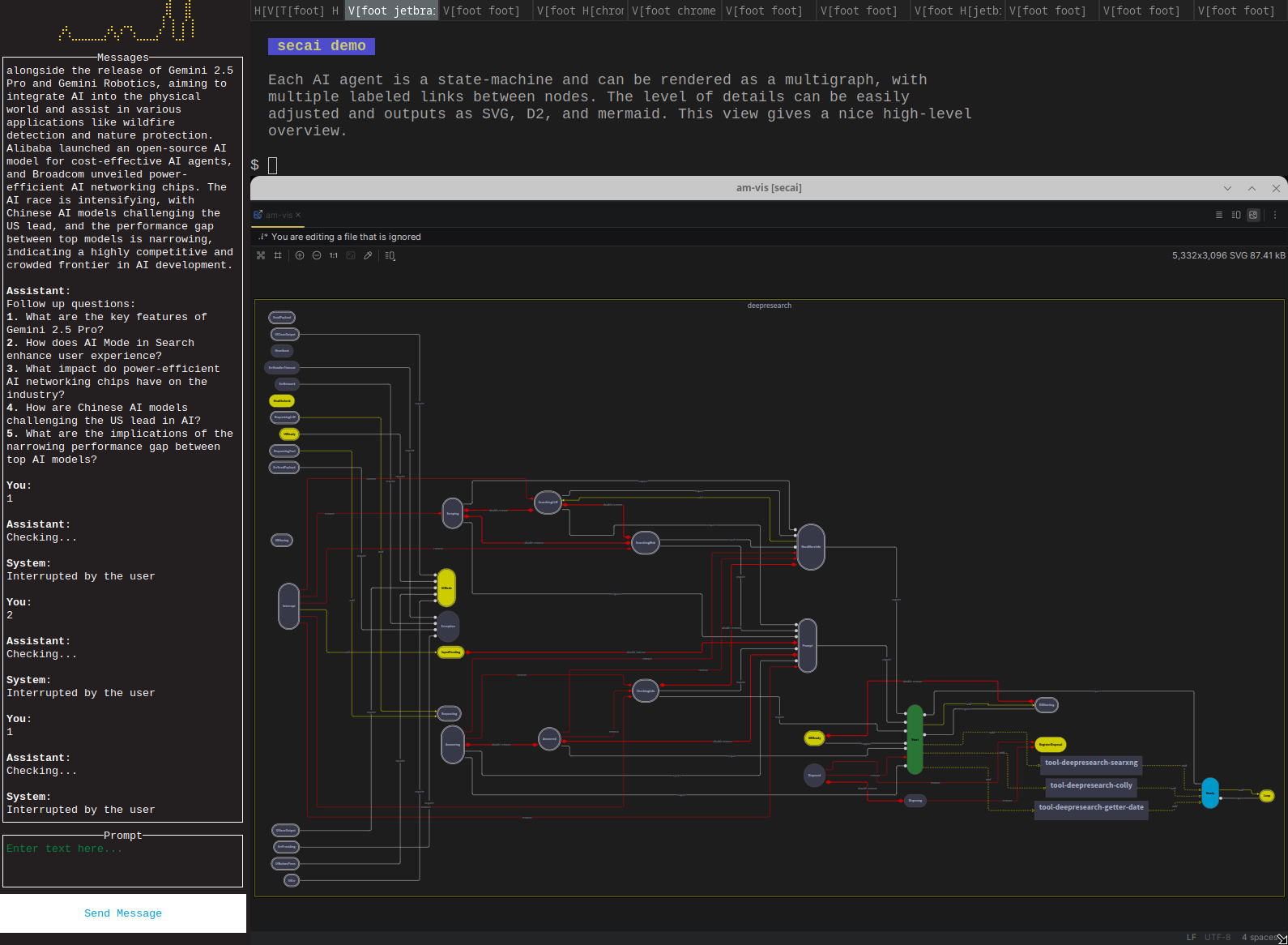This screenshot has width=1288, height=945.
Task: Switch to the V[foot chrome terminal tab
Action: pyautogui.click(x=674, y=11)
